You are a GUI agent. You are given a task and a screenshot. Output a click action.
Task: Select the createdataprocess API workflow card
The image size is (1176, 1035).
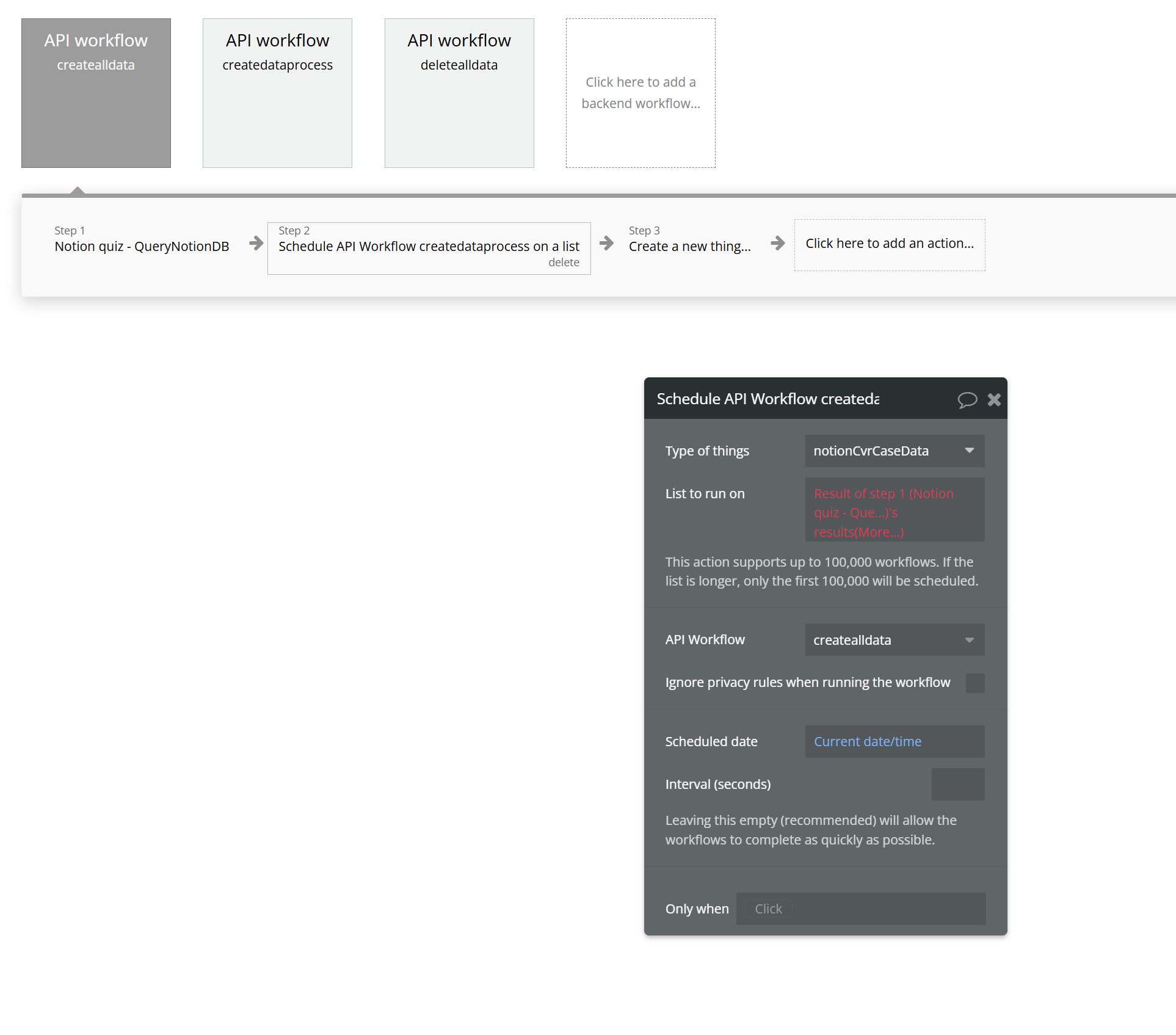pos(277,93)
